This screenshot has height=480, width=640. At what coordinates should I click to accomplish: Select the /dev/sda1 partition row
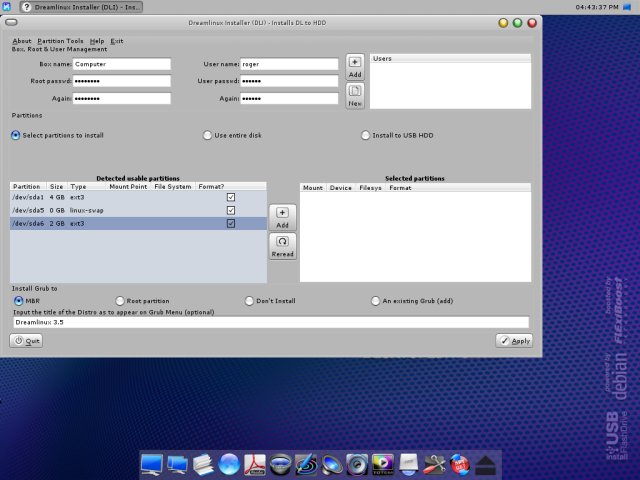pyautogui.click(x=138, y=197)
